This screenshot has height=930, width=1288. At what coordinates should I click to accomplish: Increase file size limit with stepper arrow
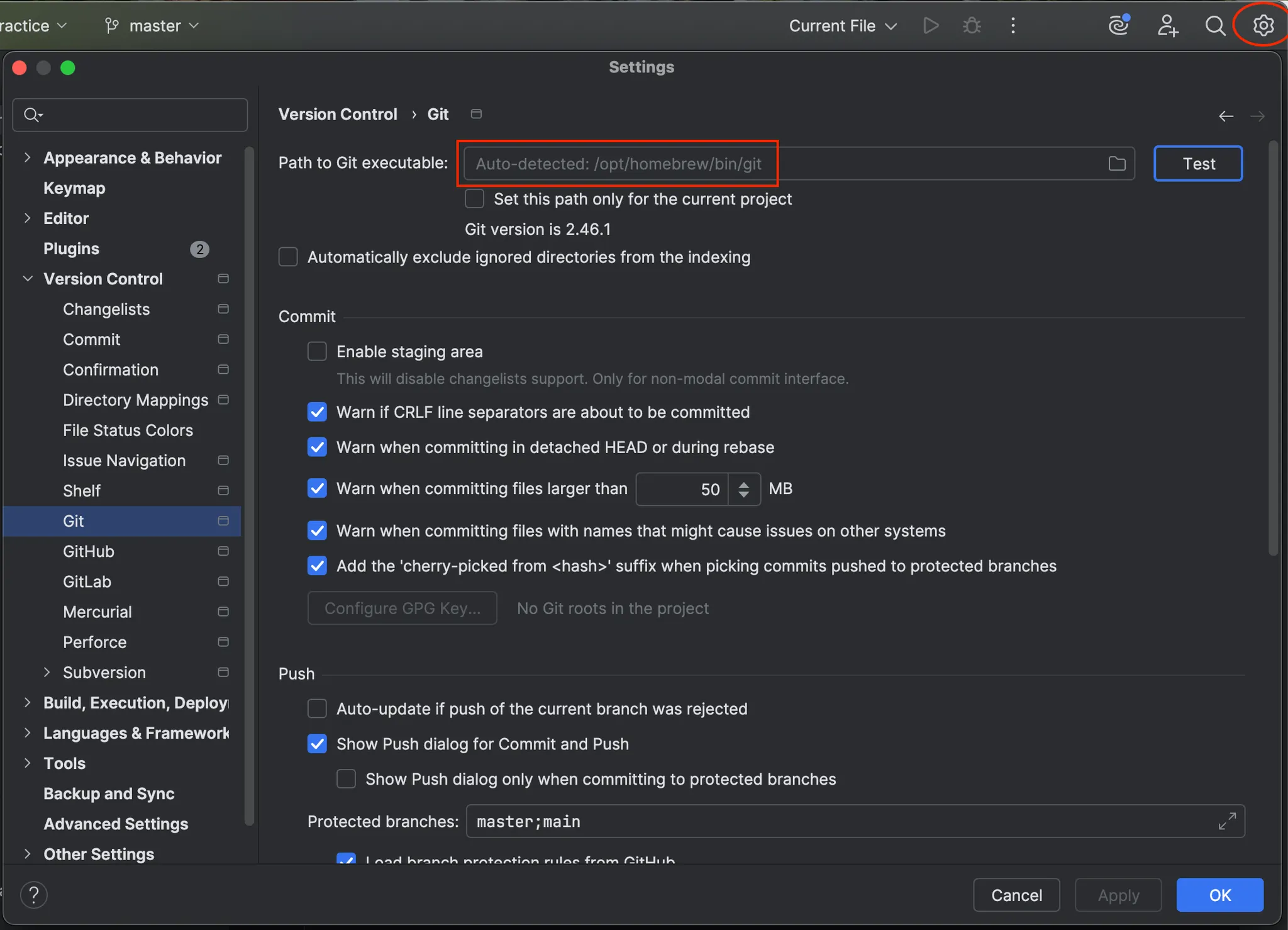click(744, 484)
